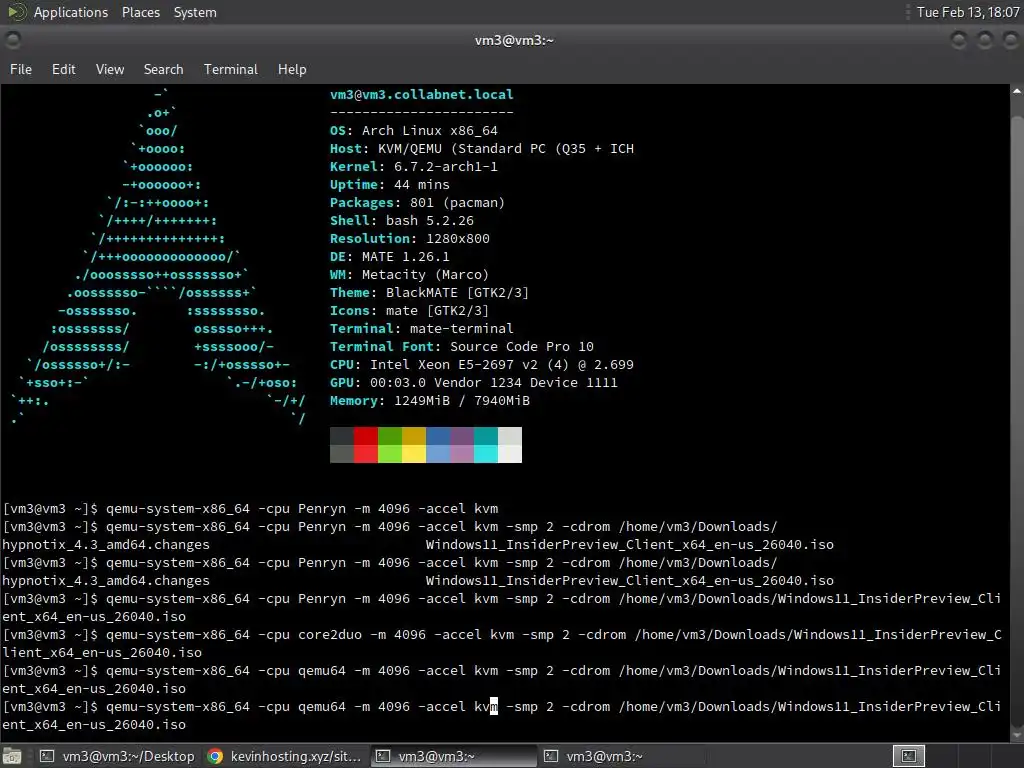Select the active vm3@vm3:~ taskbar entry
The height and width of the screenshot is (768, 1024).
point(453,756)
